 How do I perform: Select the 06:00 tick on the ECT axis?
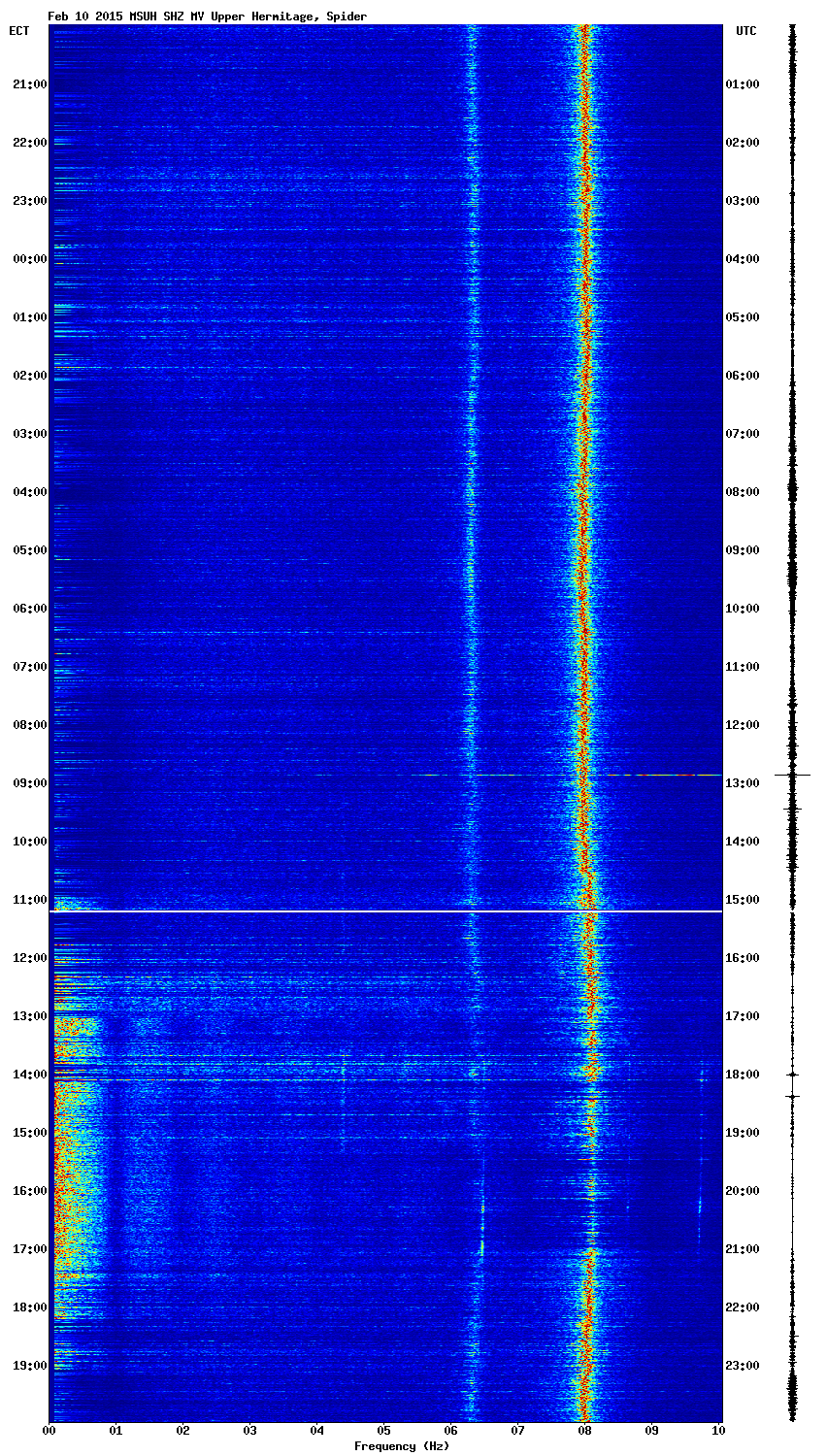tap(29, 609)
